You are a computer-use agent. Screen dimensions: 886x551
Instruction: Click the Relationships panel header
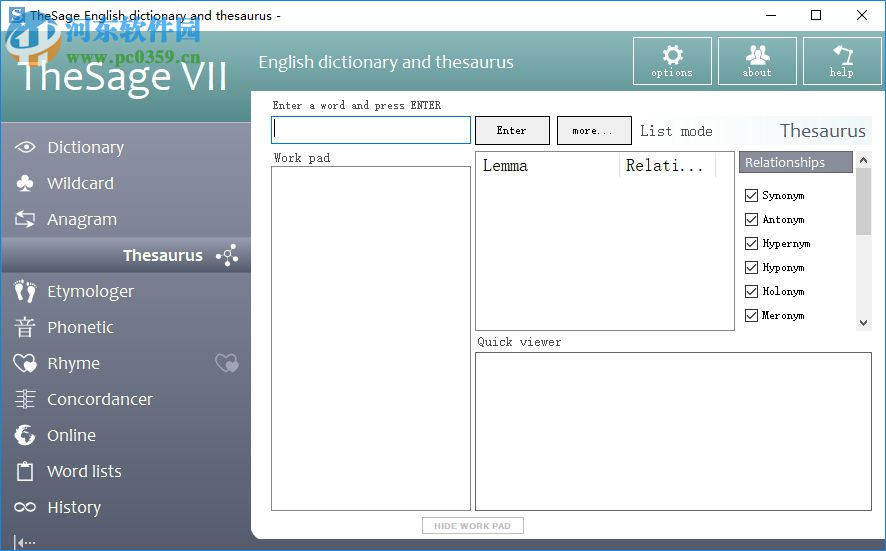tap(796, 162)
